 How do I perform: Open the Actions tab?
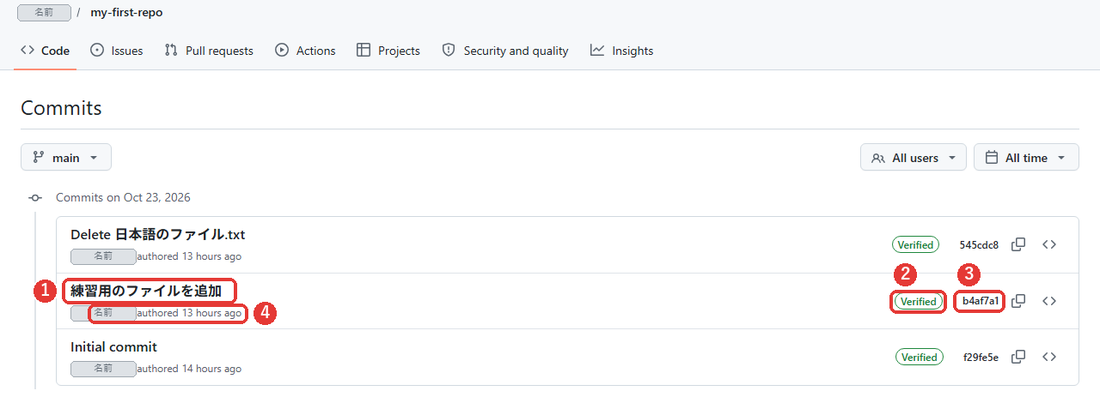coord(305,51)
